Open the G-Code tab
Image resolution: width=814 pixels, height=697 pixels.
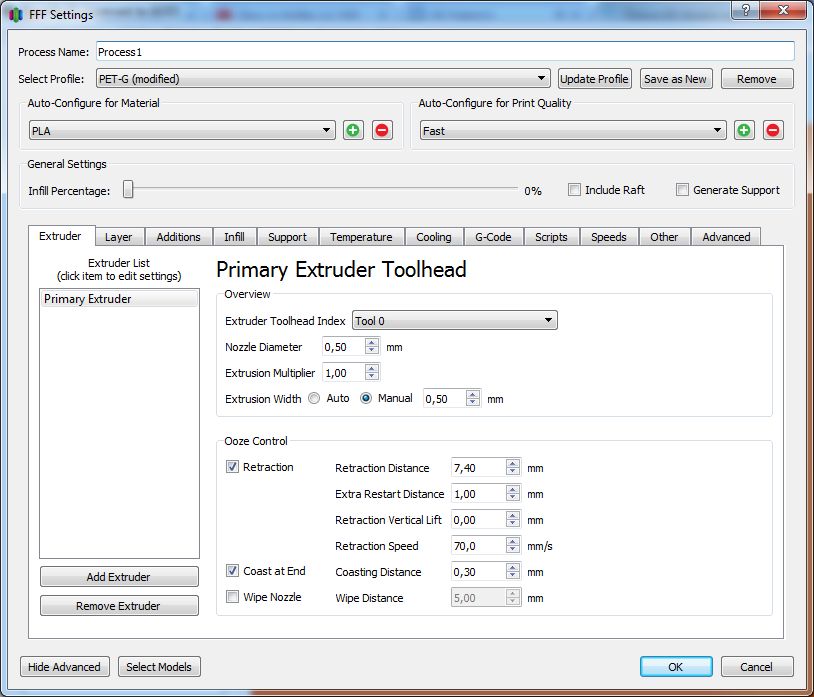click(x=493, y=237)
